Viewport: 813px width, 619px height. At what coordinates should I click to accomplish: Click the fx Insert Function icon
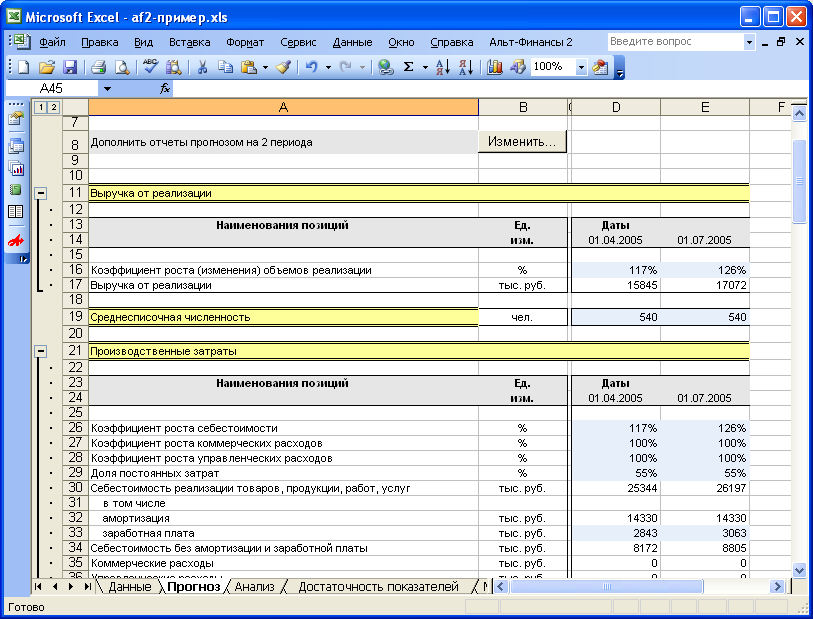pos(165,89)
